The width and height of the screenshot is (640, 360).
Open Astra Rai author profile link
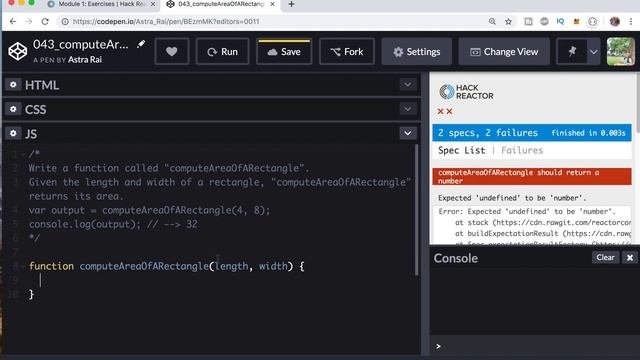tap(85, 60)
